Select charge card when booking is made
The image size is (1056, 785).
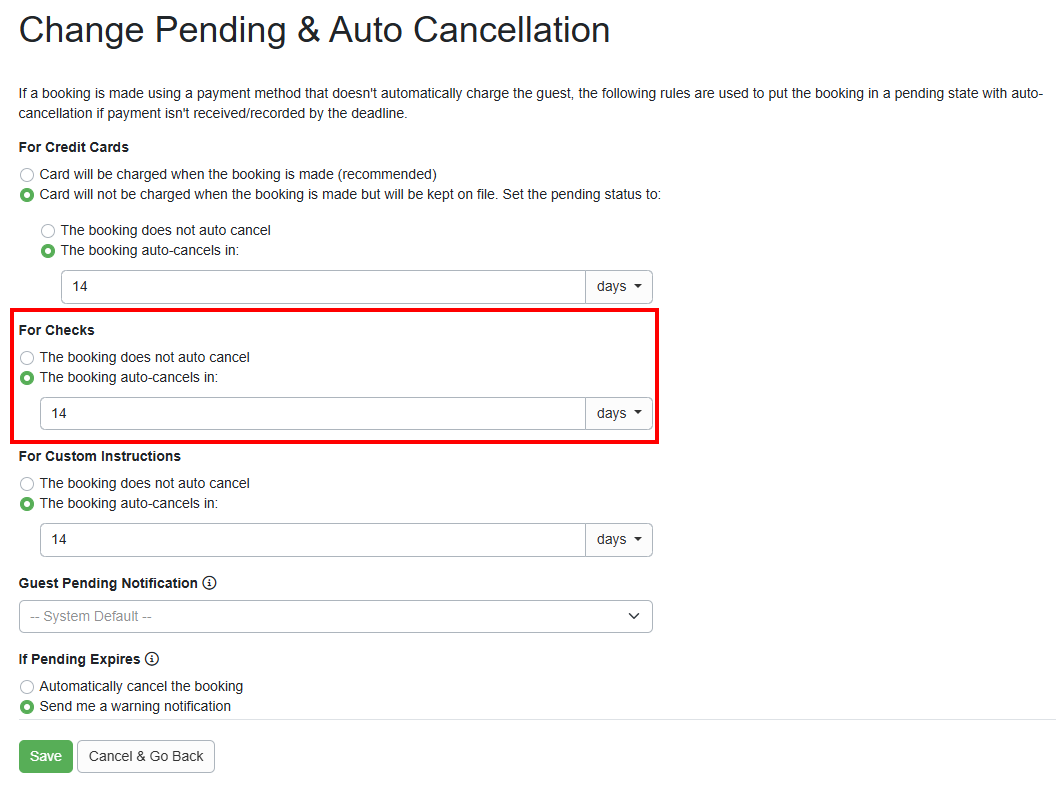(x=26, y=174)
